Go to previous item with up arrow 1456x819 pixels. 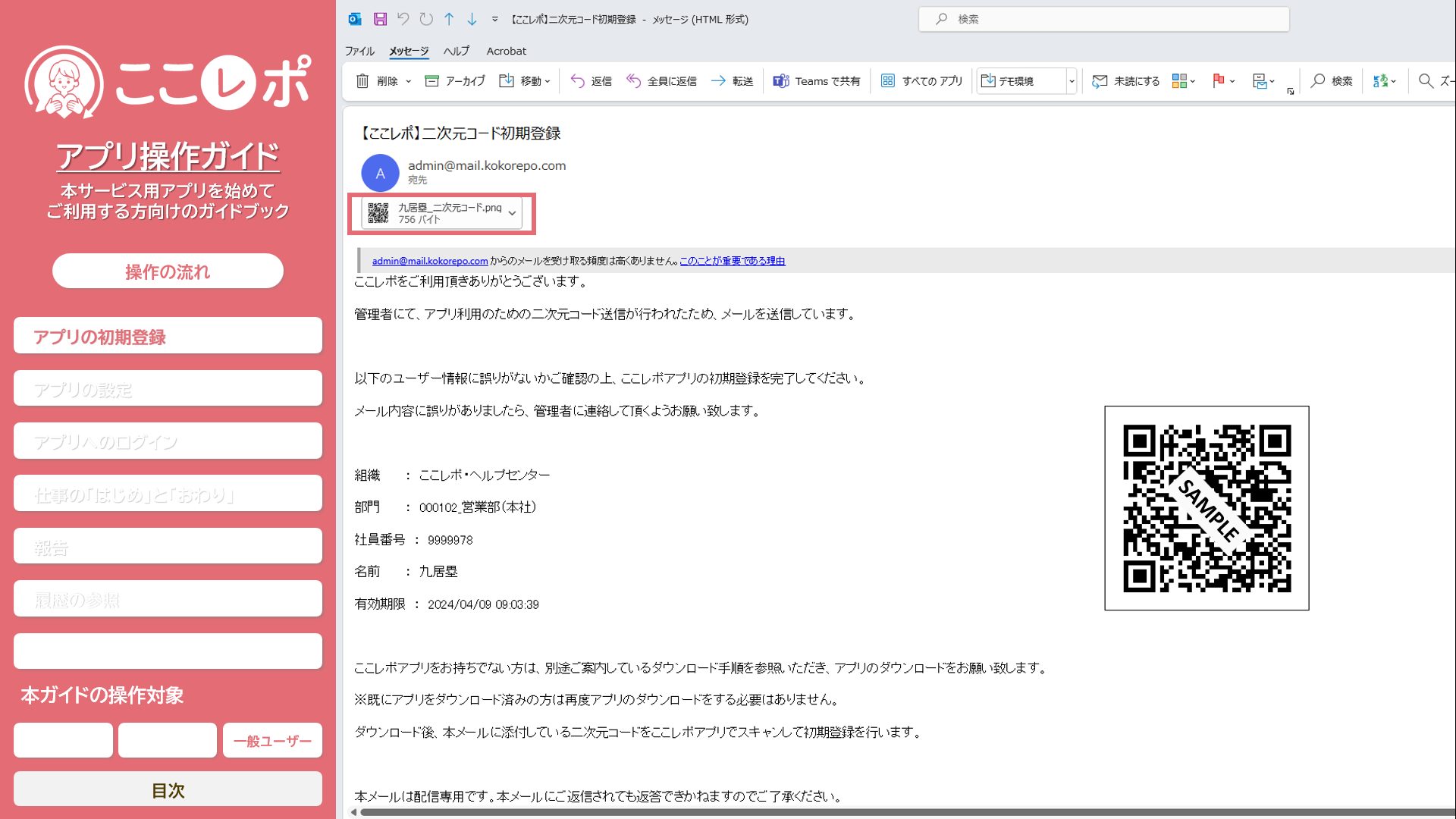(449, 19)
